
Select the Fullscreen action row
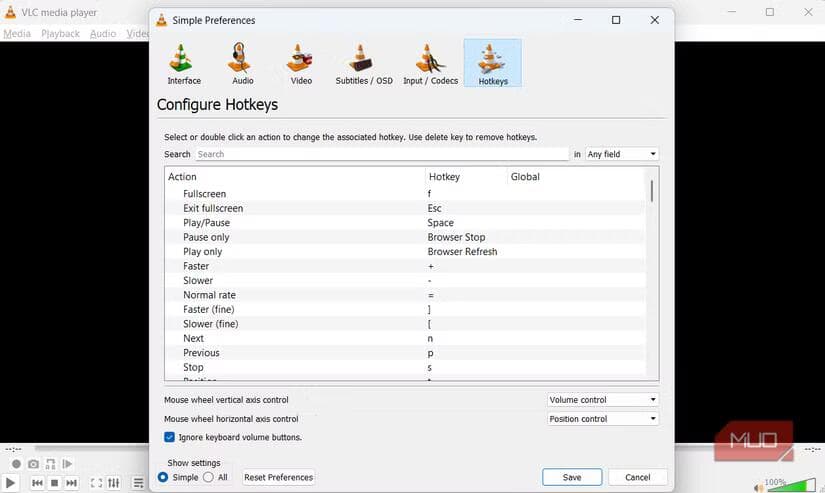[405, 194]
